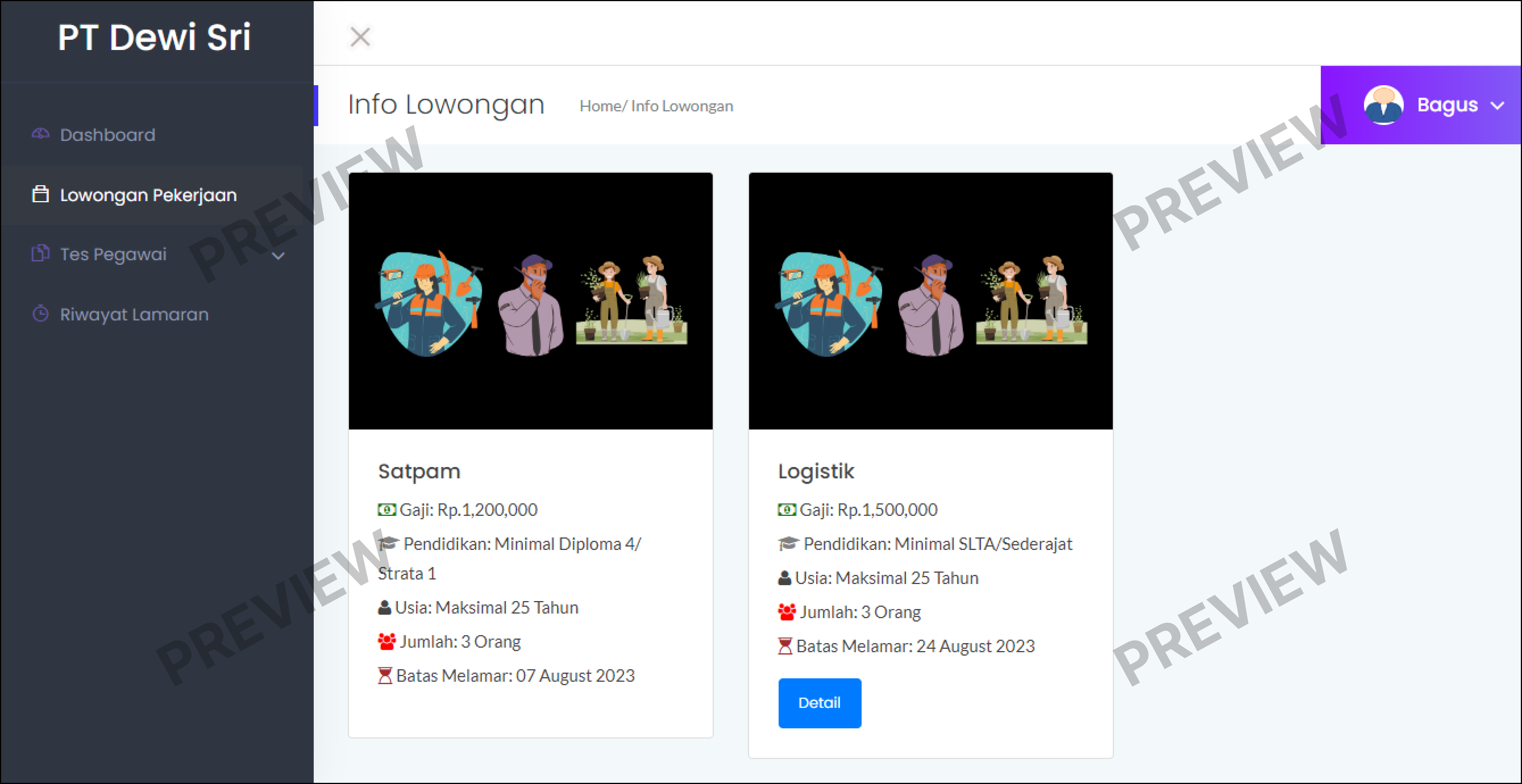Click the PT Dewi Sri brand title
Screen dimensions: 1522x784
(x=154, y=37)
